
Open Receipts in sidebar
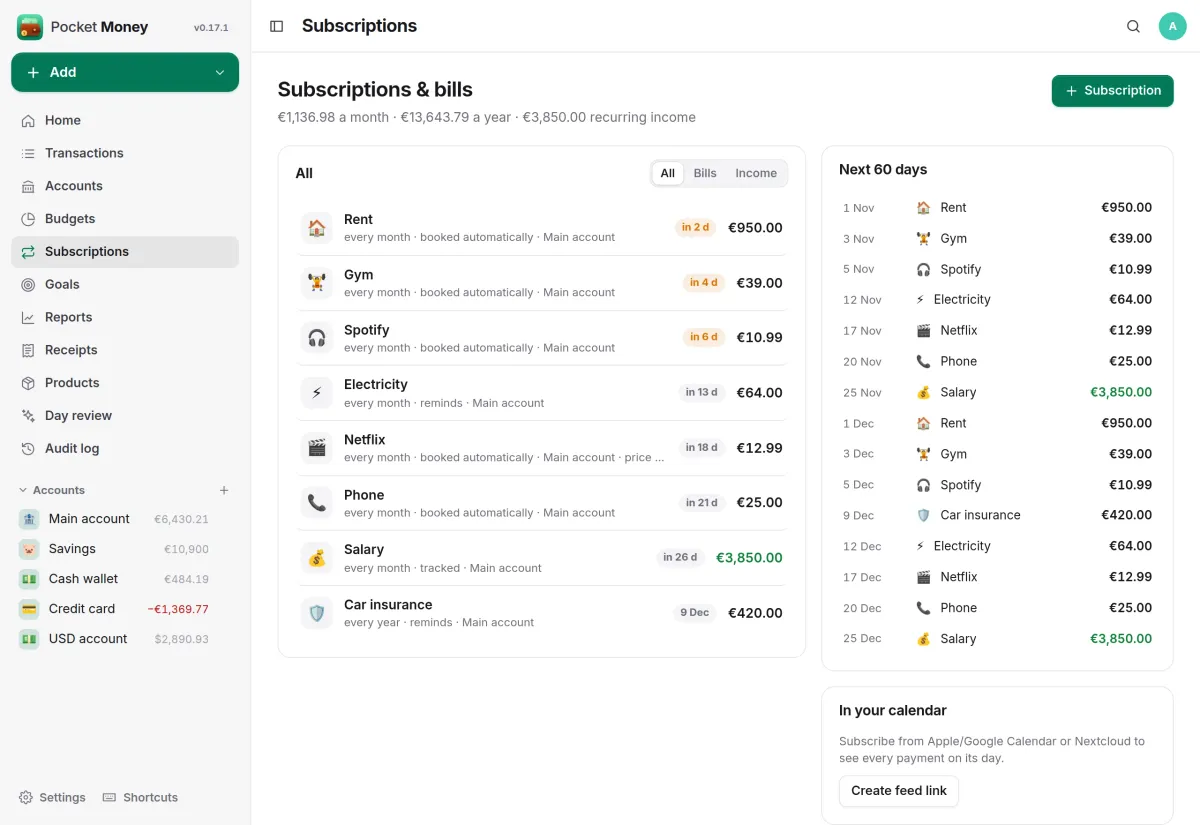point(125,350)
